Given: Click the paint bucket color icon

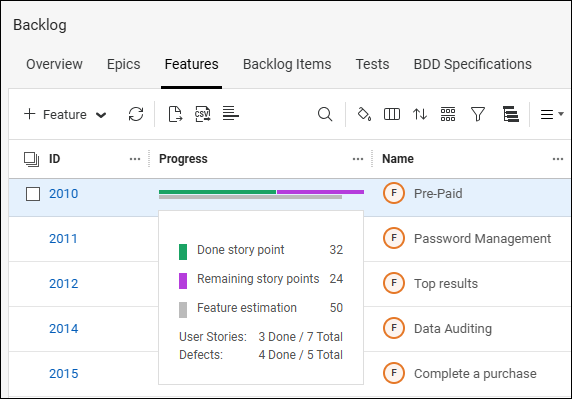Looking at the screenshot, I should [x=364, y=114].
